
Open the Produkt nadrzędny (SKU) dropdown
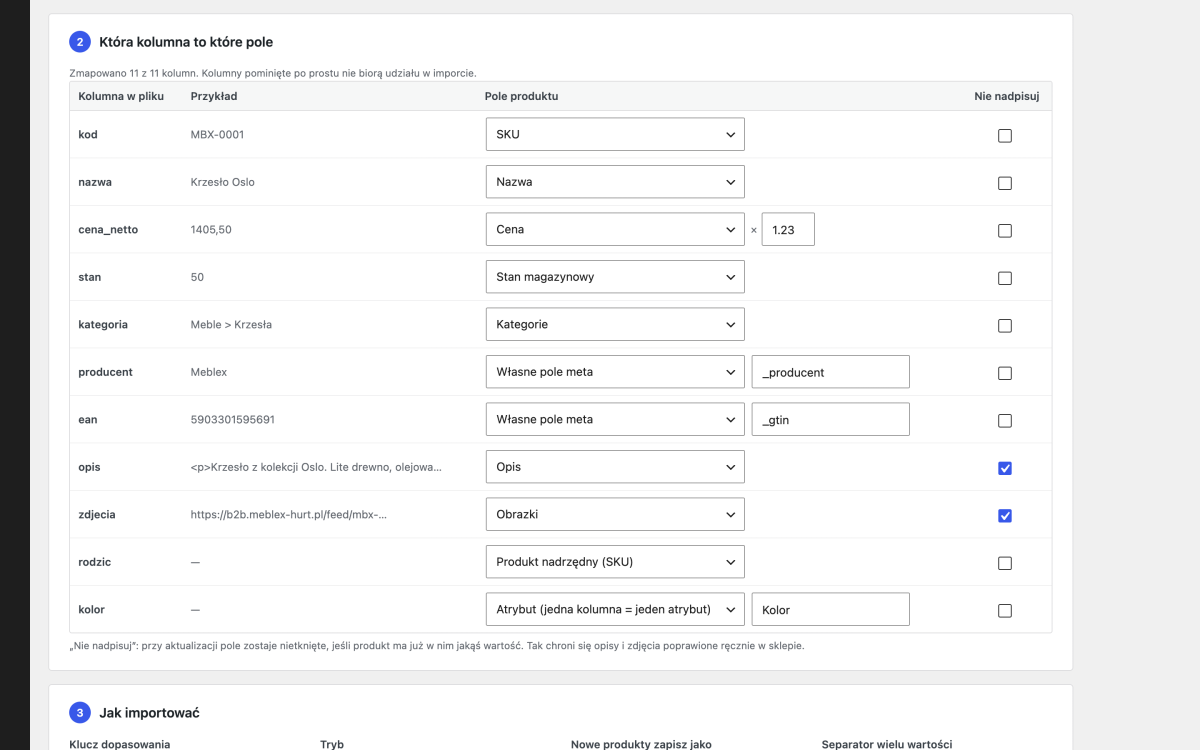tap(615, 562)
